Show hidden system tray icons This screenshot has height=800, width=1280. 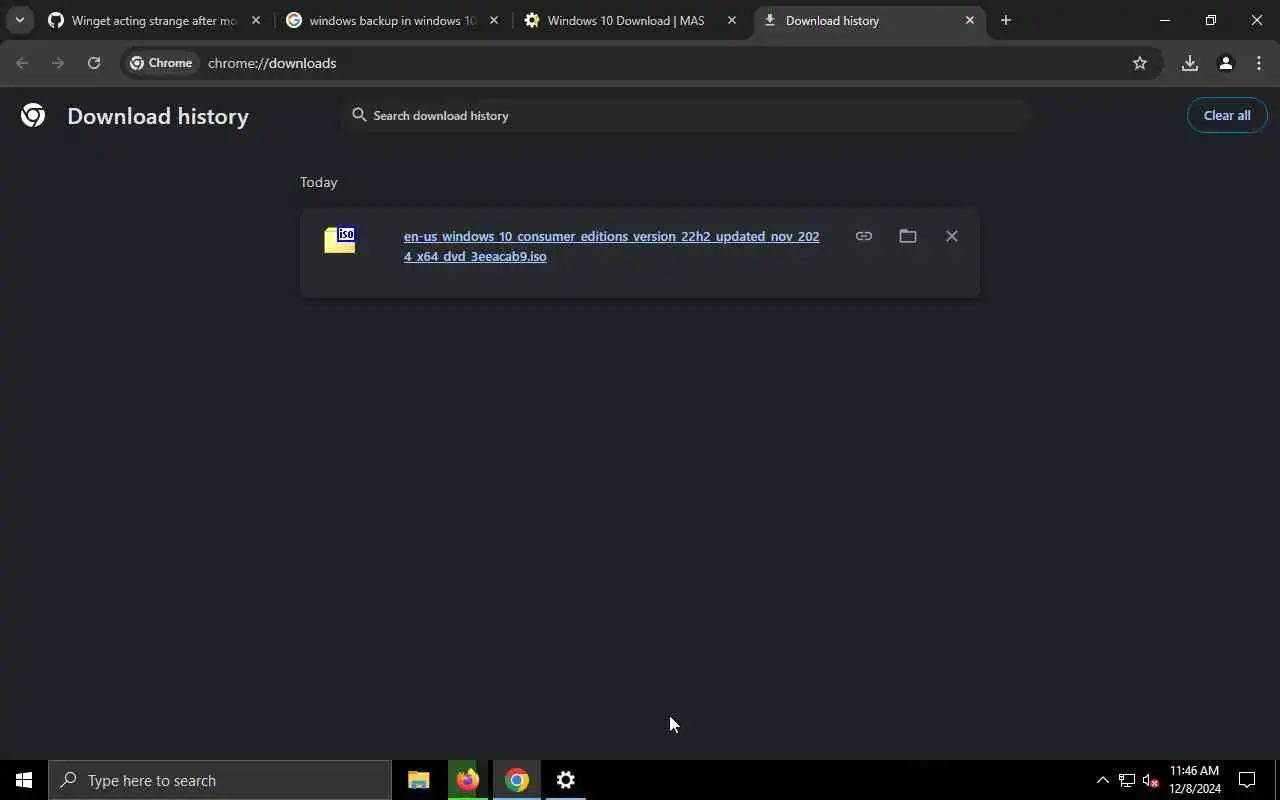point(1103,780)
